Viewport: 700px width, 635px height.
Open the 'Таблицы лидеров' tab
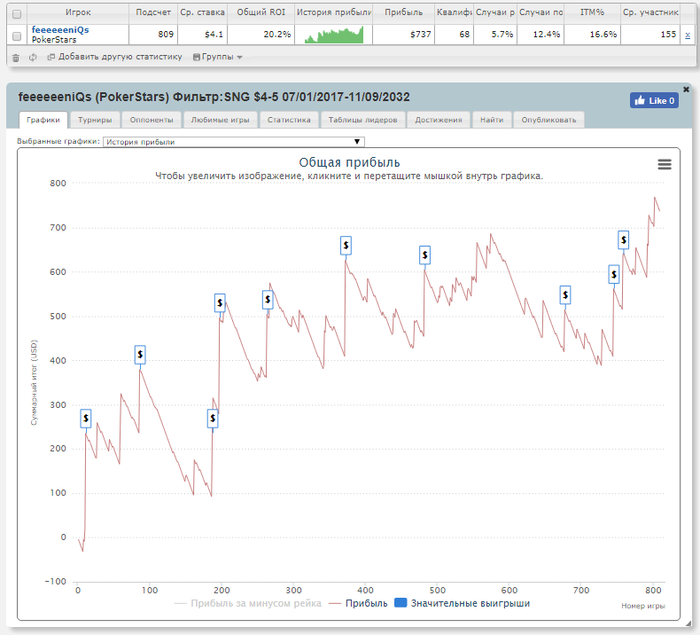point(362,120)
